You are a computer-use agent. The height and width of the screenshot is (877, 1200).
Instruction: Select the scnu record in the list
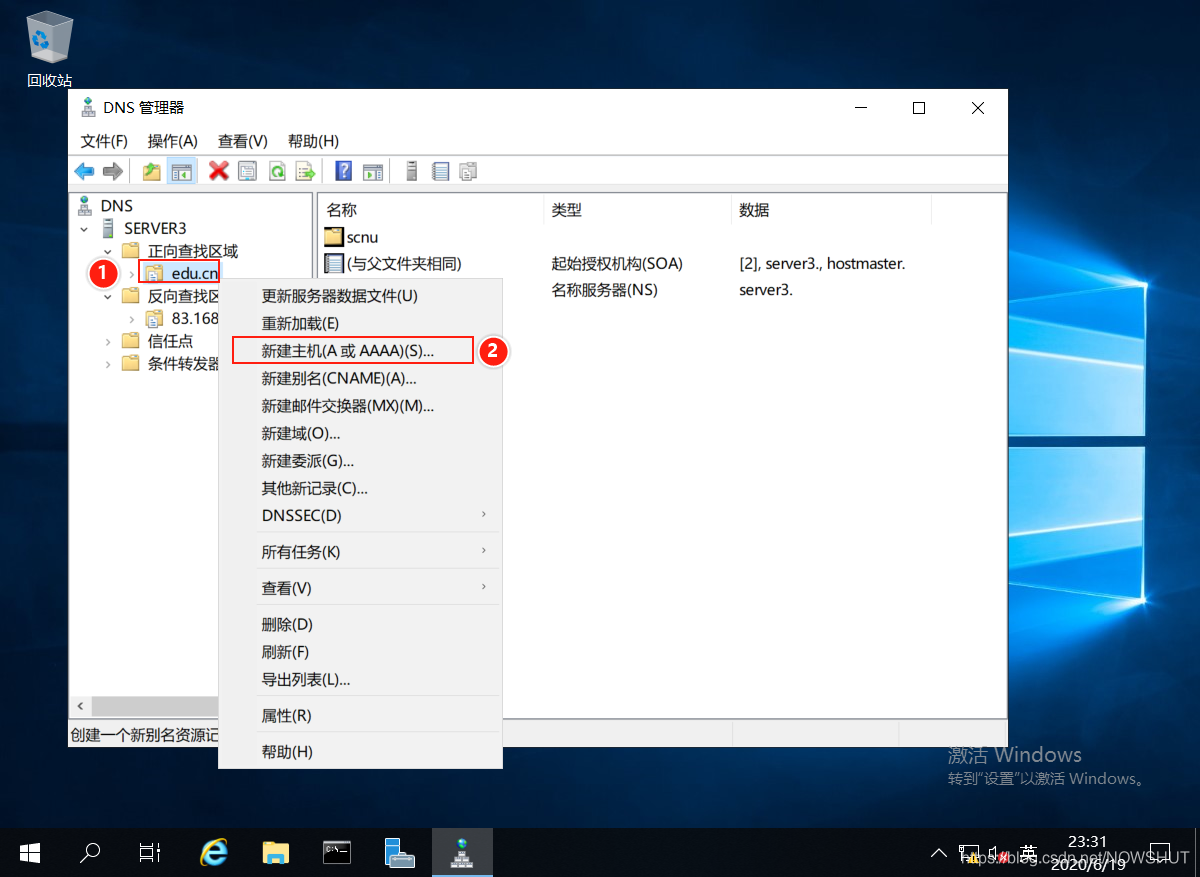[x=358, y=237]
